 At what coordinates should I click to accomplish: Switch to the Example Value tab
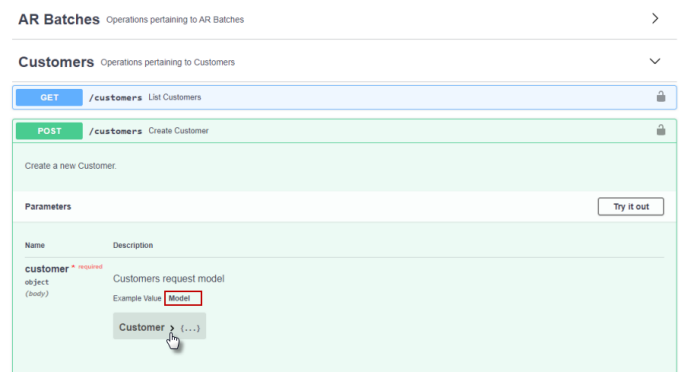coord(137,298)
